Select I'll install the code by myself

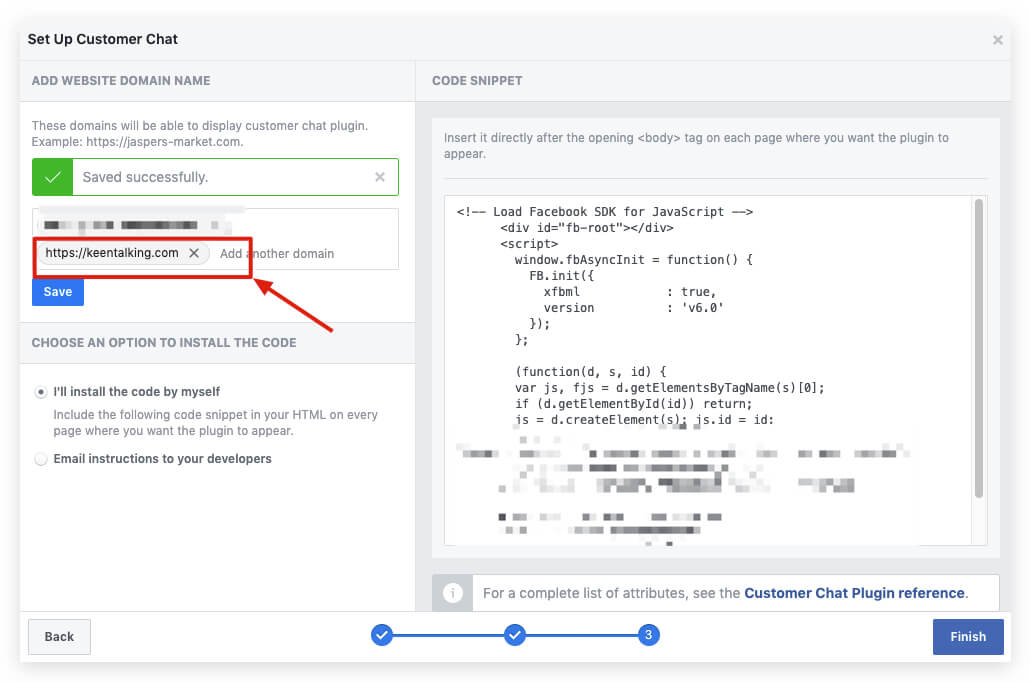[x=41, y=392]
